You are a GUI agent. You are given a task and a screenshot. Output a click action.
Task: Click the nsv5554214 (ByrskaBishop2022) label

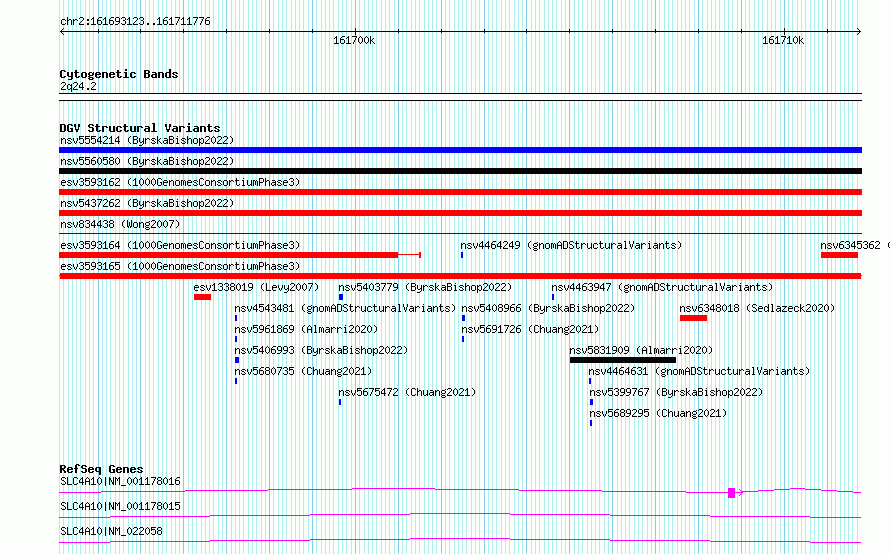[147, 140]
